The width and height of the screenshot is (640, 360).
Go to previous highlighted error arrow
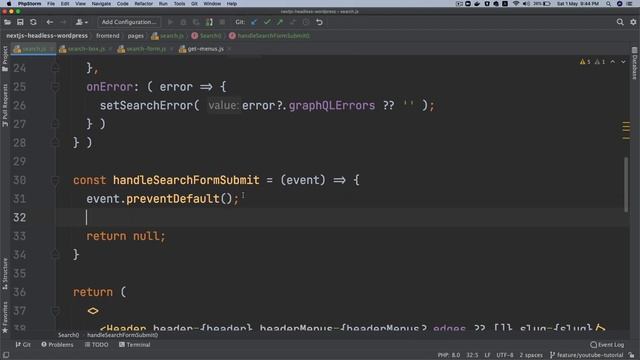coord(613,62)
